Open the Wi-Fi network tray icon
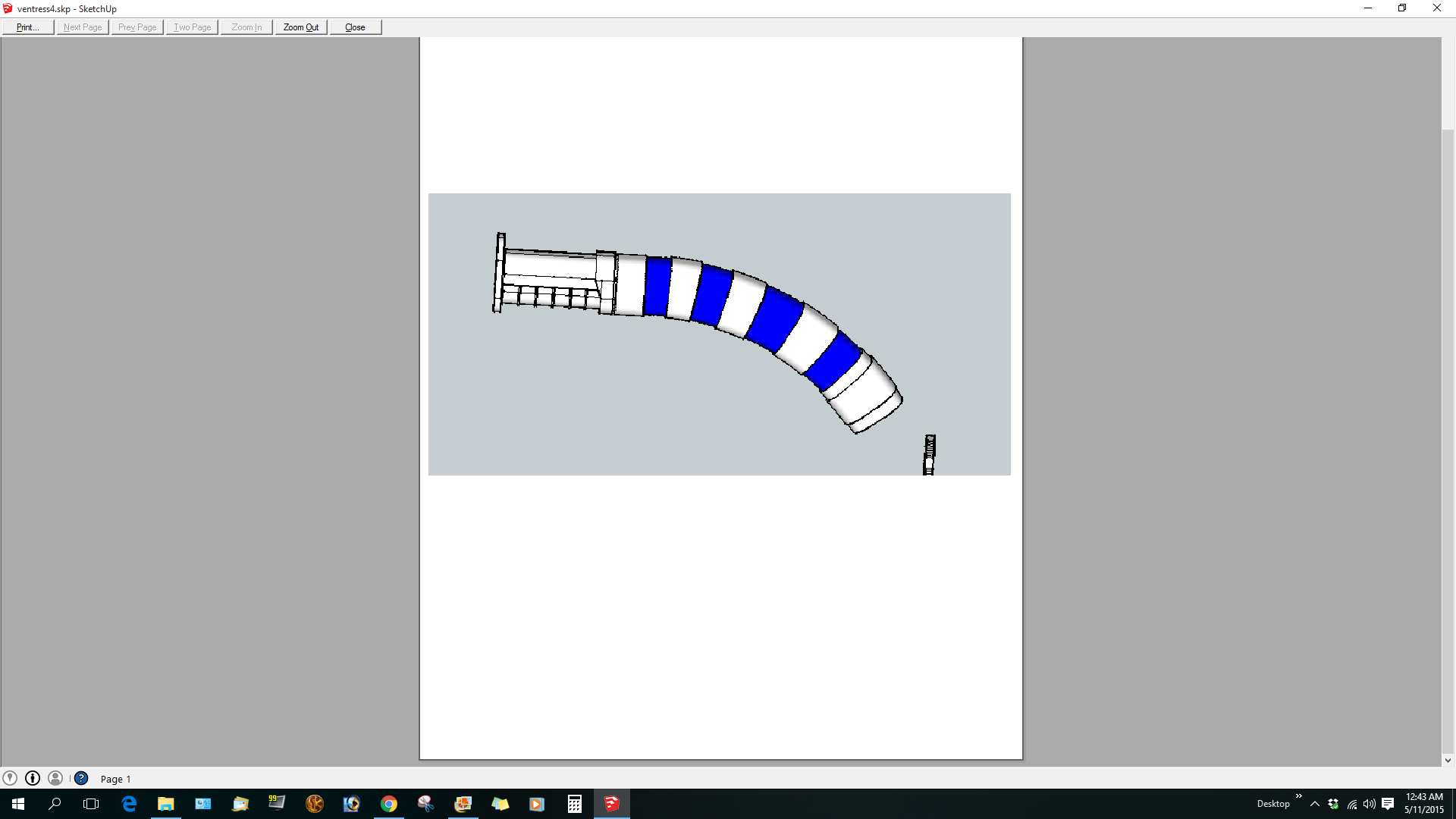1456x819 pixels. (x=1351, y=804)
